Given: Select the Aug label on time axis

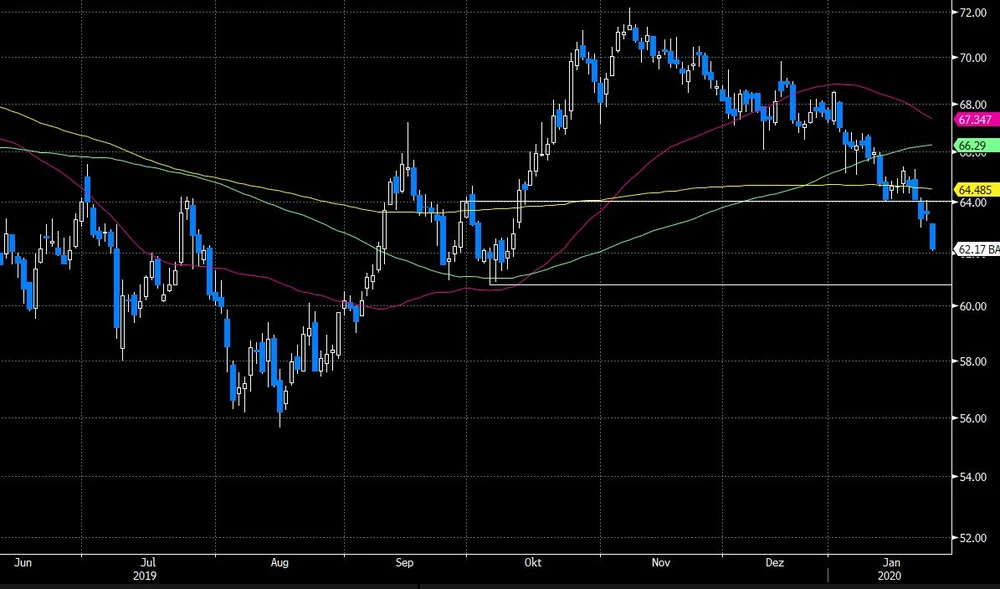Looking at the screenshot, I should pos(279,563).
